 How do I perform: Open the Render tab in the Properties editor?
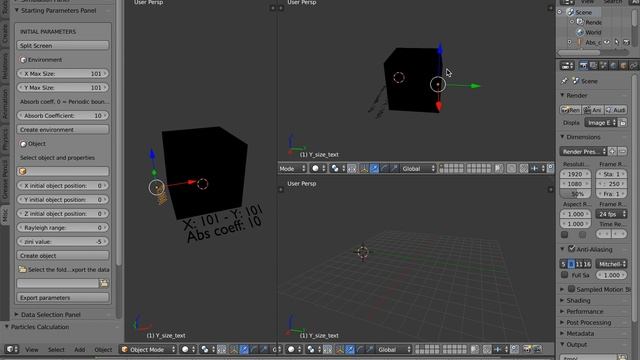coord(583,66)
